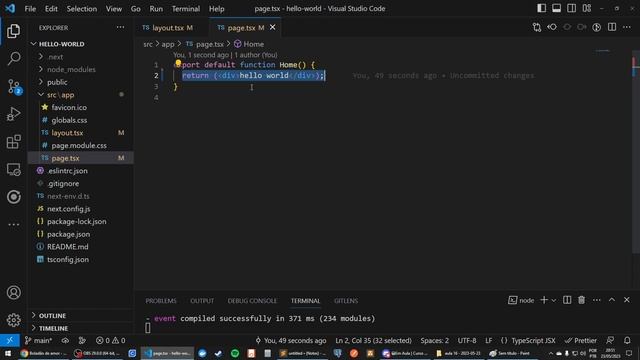Viewport: 640px width, 360px height.
Task: Click errors and warnings count in status bar
Action: click(110, 340)
